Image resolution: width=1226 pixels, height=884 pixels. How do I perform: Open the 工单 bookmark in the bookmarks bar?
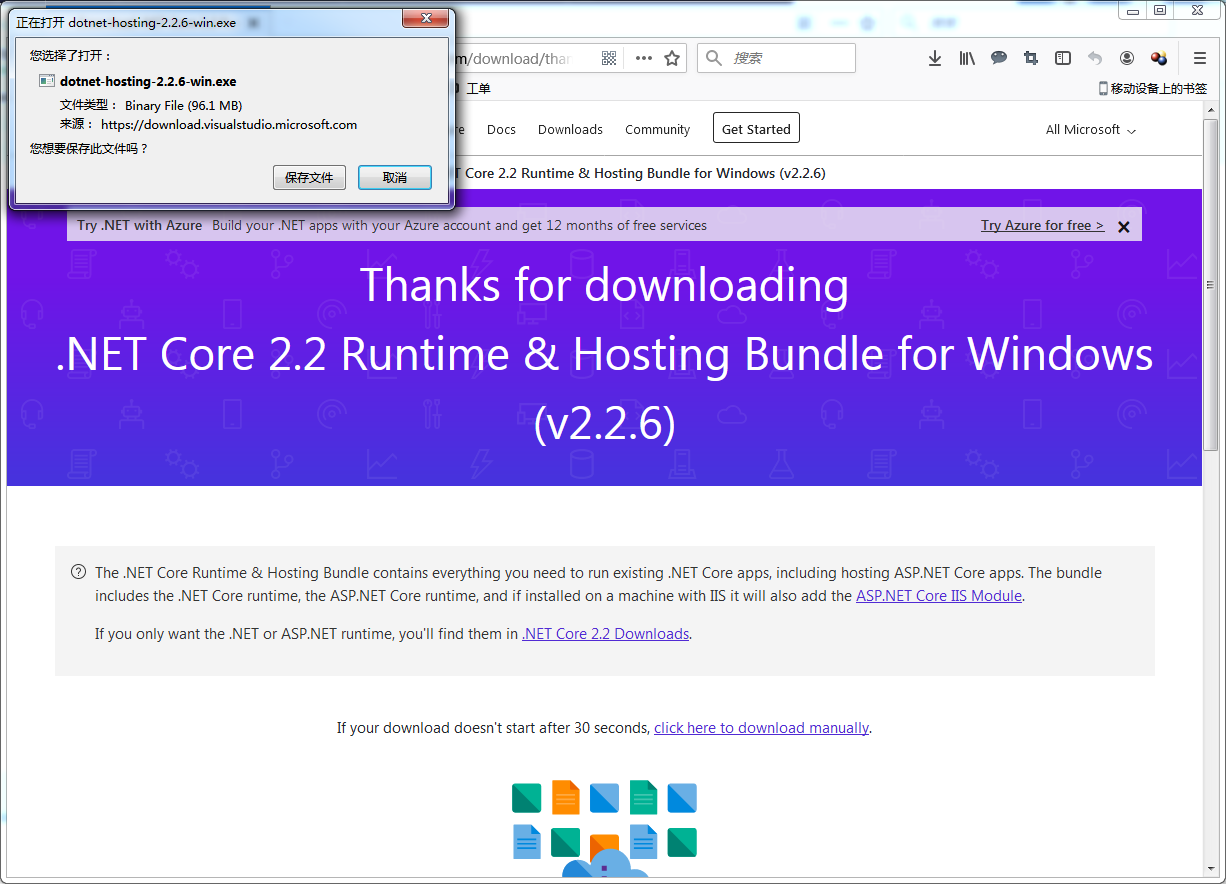point(479,89)
